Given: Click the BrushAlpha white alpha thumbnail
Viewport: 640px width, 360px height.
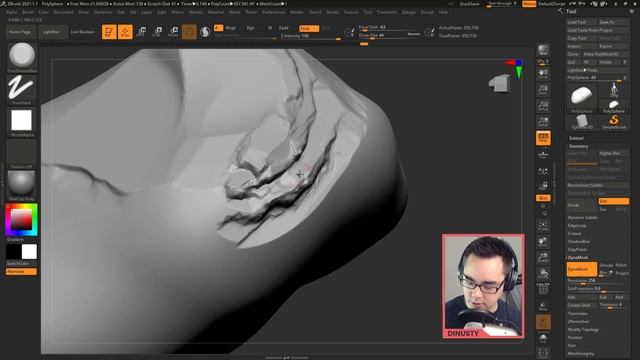Looking at the screenshot, I should [22, 121].
